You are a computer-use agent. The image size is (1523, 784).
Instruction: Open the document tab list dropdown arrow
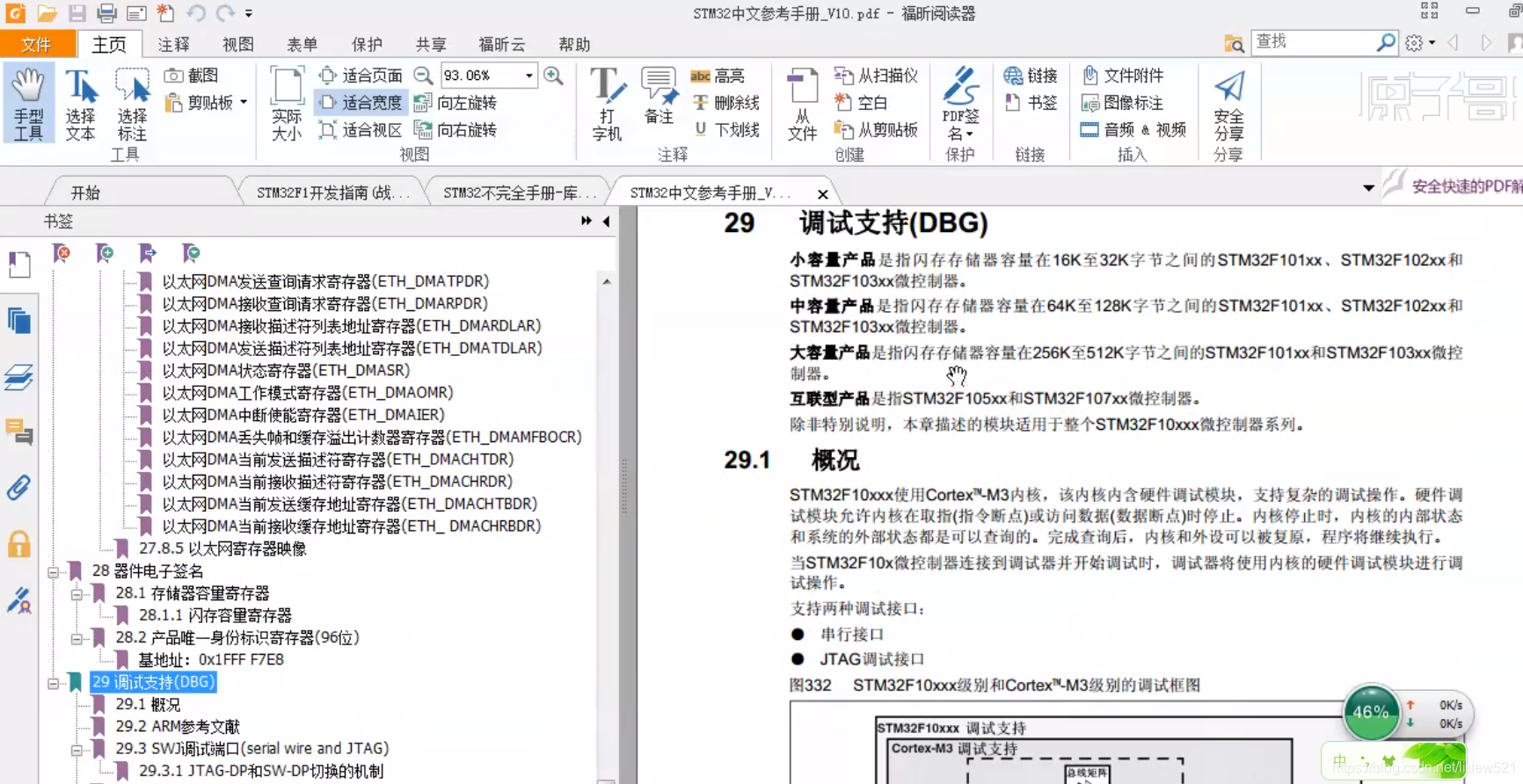[1368, 188]
